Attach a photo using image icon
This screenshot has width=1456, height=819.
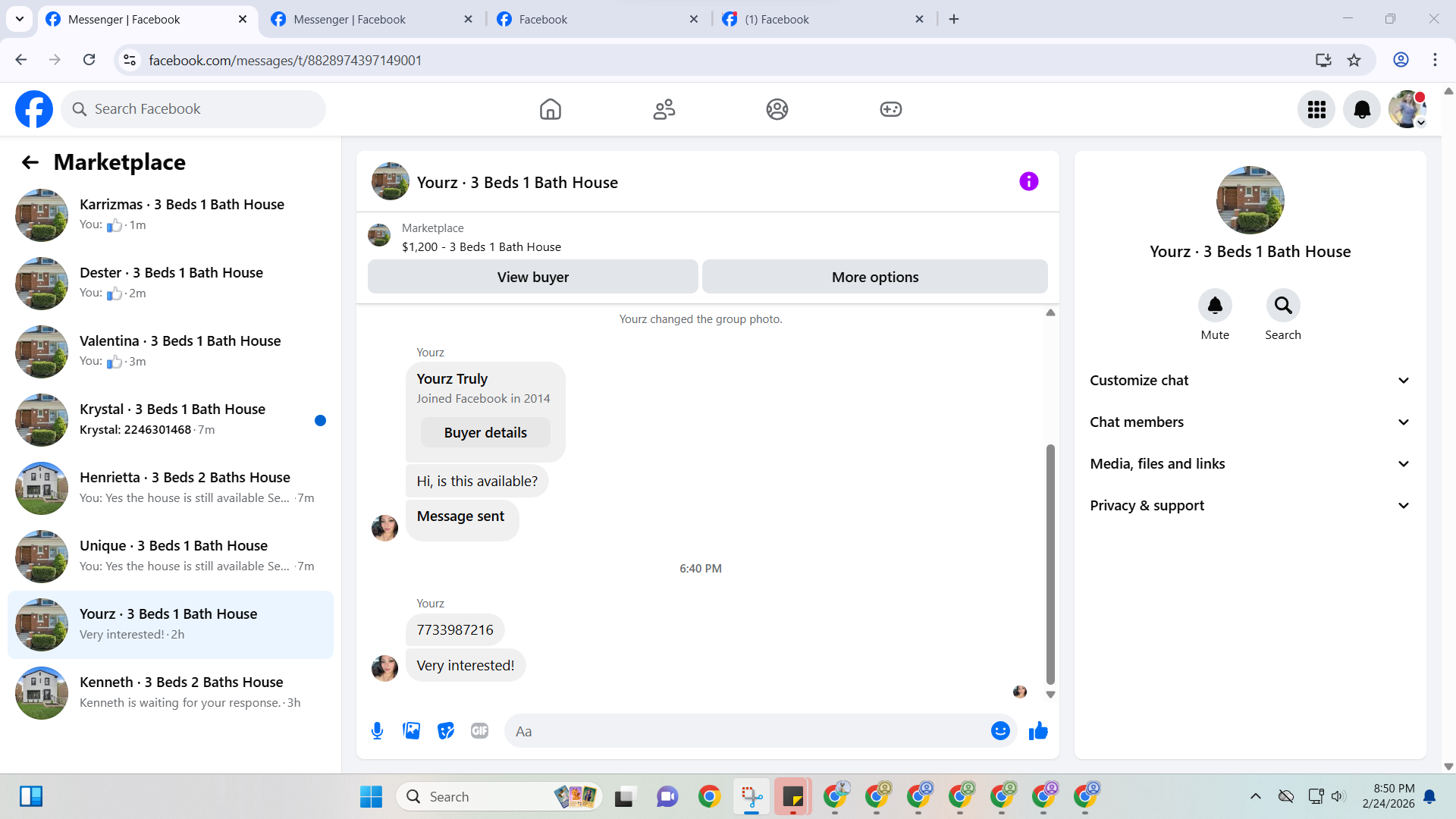[x=411, y=731]
